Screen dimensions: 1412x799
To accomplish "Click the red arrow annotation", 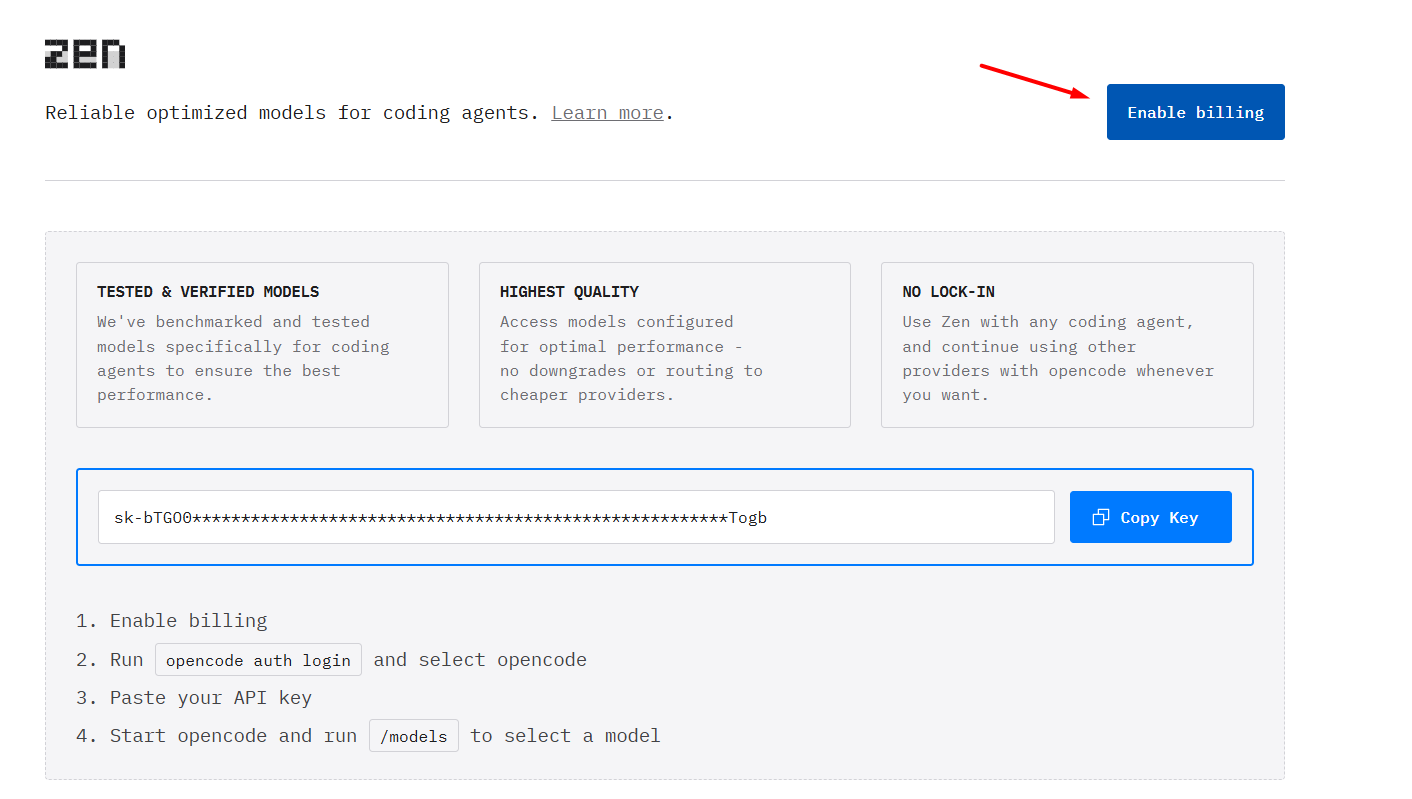I will [x=1034, y=81].
